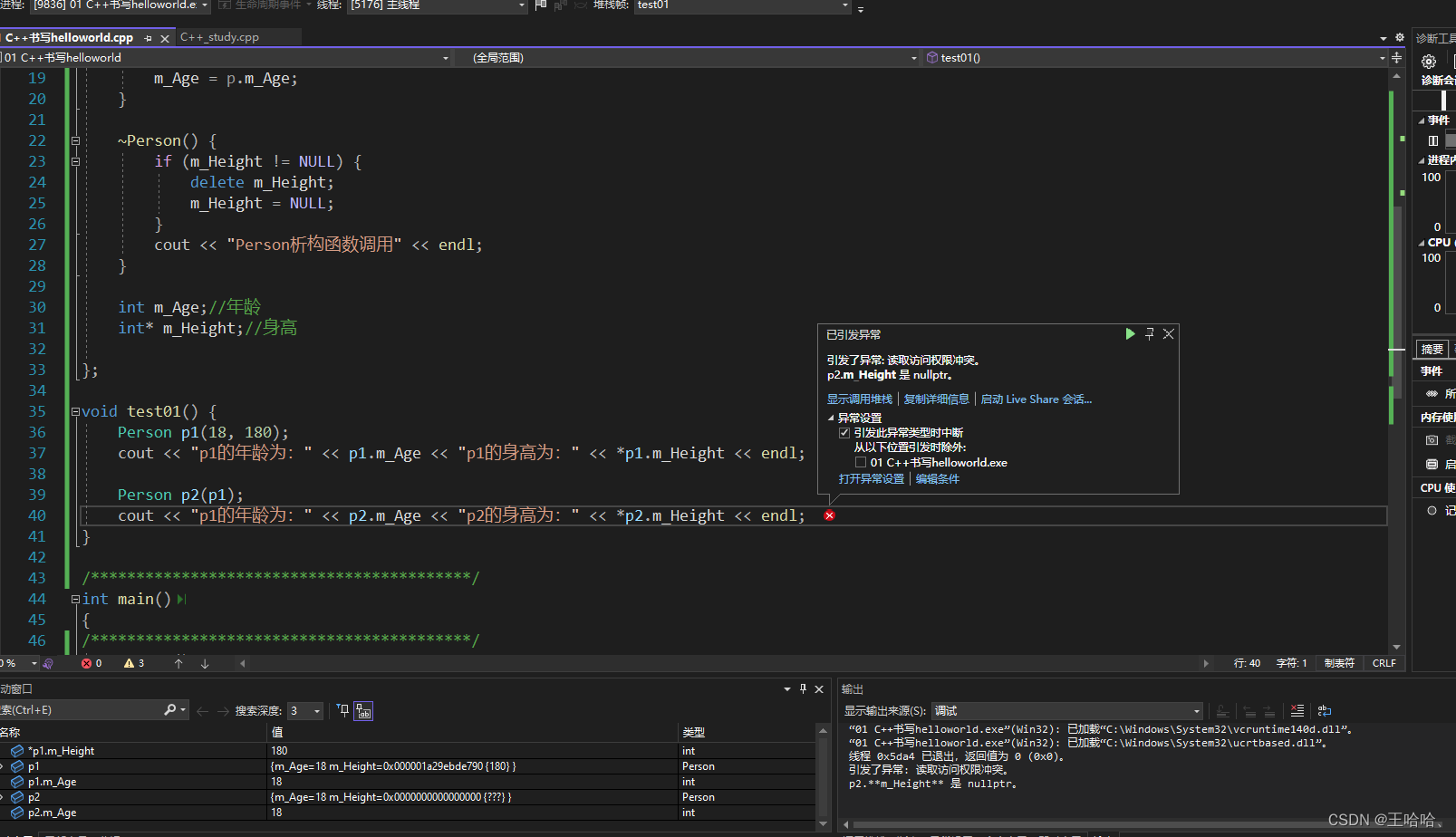This screenshot has height=837, width=1456.
Task: Select the 摘要 tab in diagnostics
Action: (x=1432, y=350)
